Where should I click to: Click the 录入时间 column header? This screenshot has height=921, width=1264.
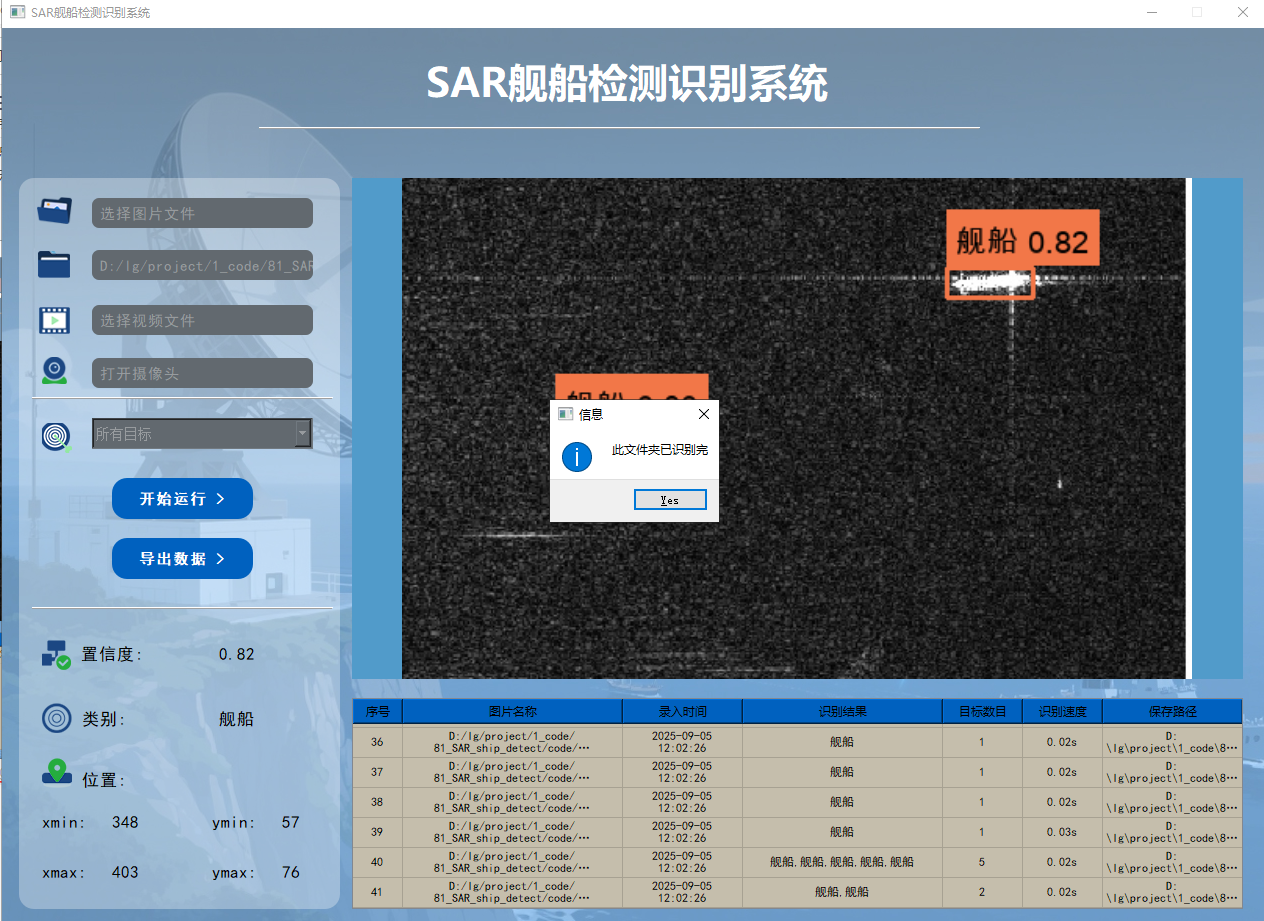point(682,712)
